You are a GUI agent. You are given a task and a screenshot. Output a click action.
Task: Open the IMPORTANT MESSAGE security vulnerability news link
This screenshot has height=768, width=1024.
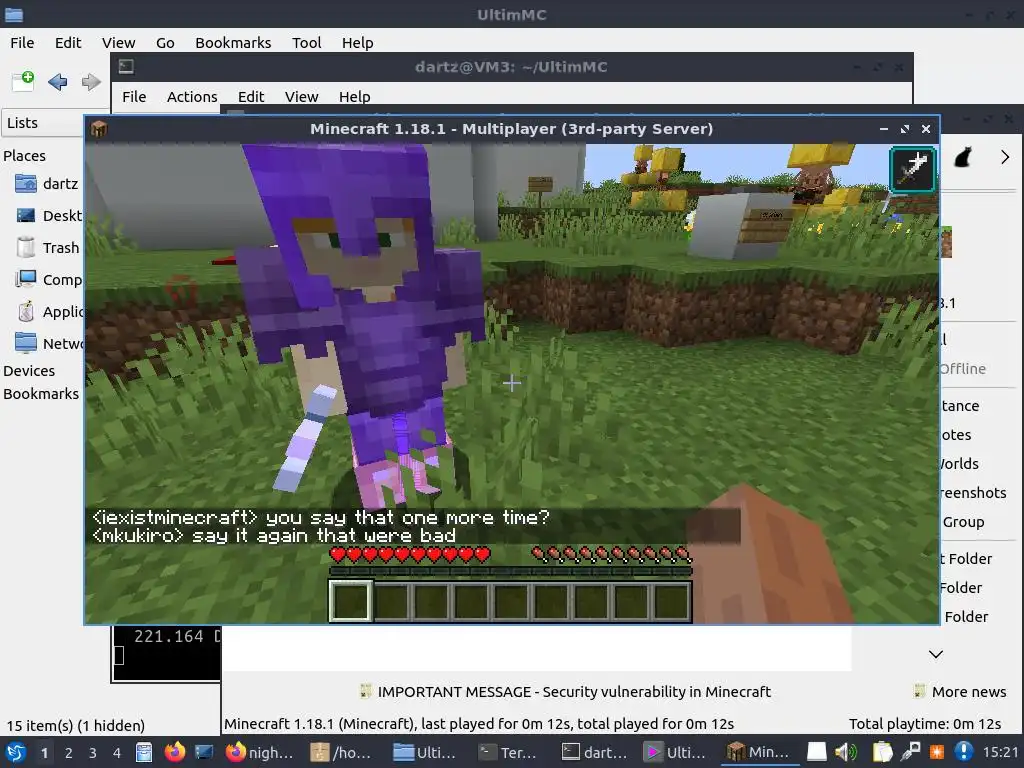[566, 692]
